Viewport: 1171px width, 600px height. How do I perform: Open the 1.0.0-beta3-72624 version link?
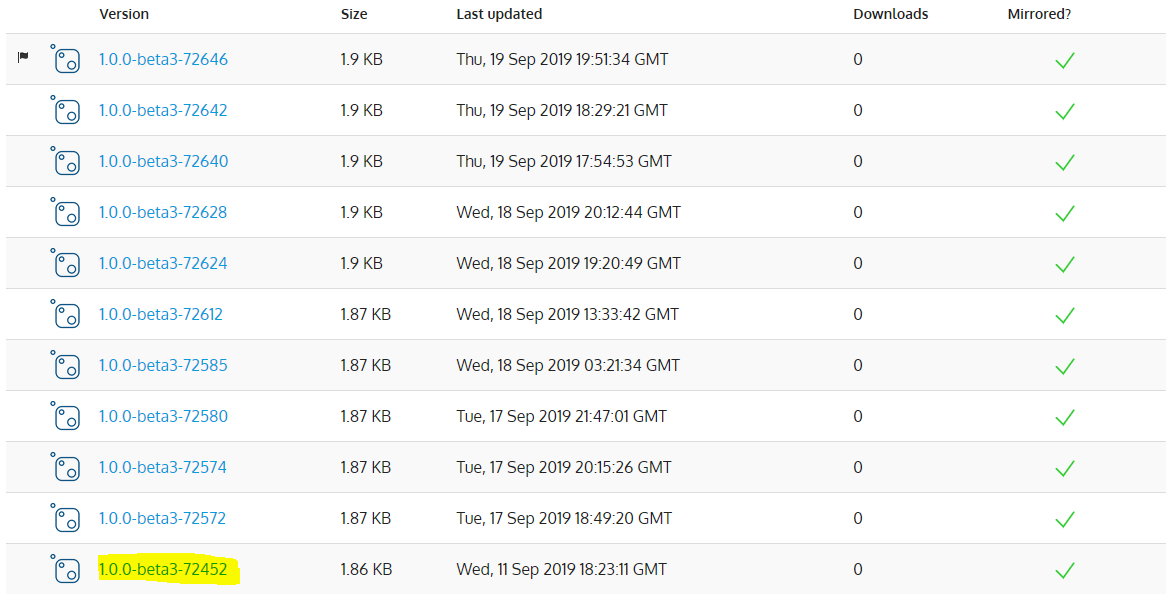coord(164,263)
